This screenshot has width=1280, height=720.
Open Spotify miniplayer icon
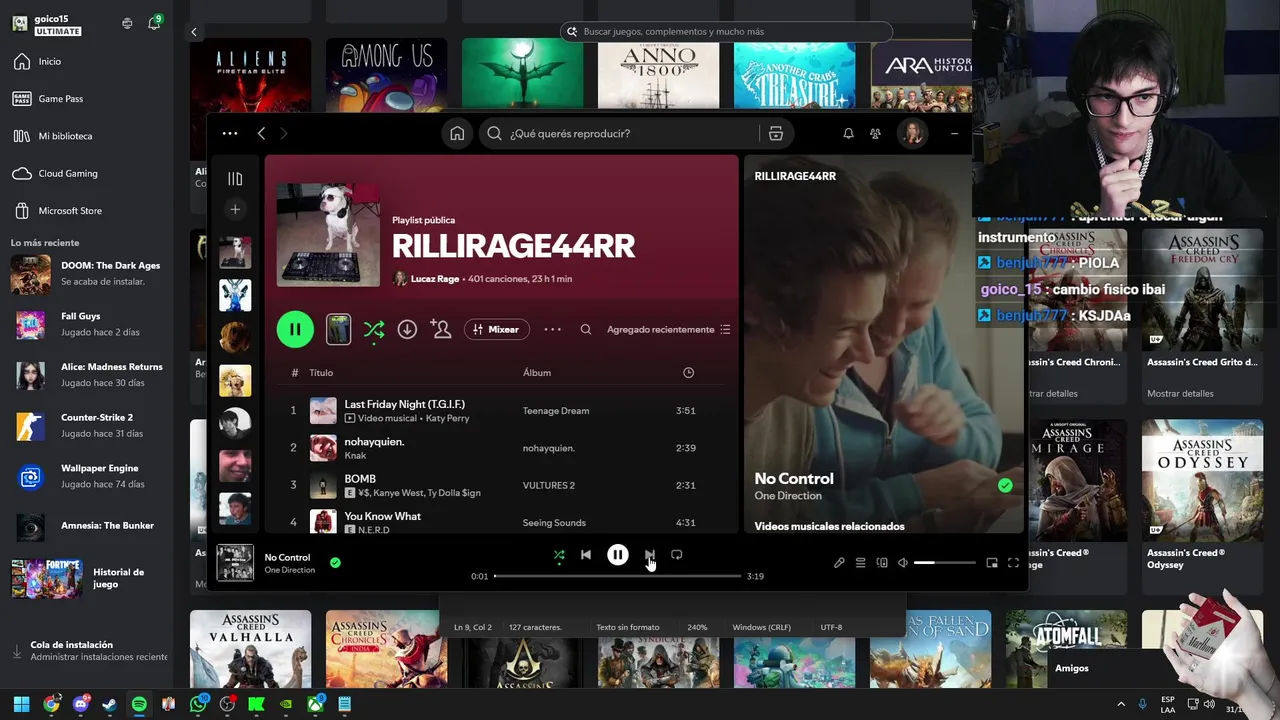992,563
